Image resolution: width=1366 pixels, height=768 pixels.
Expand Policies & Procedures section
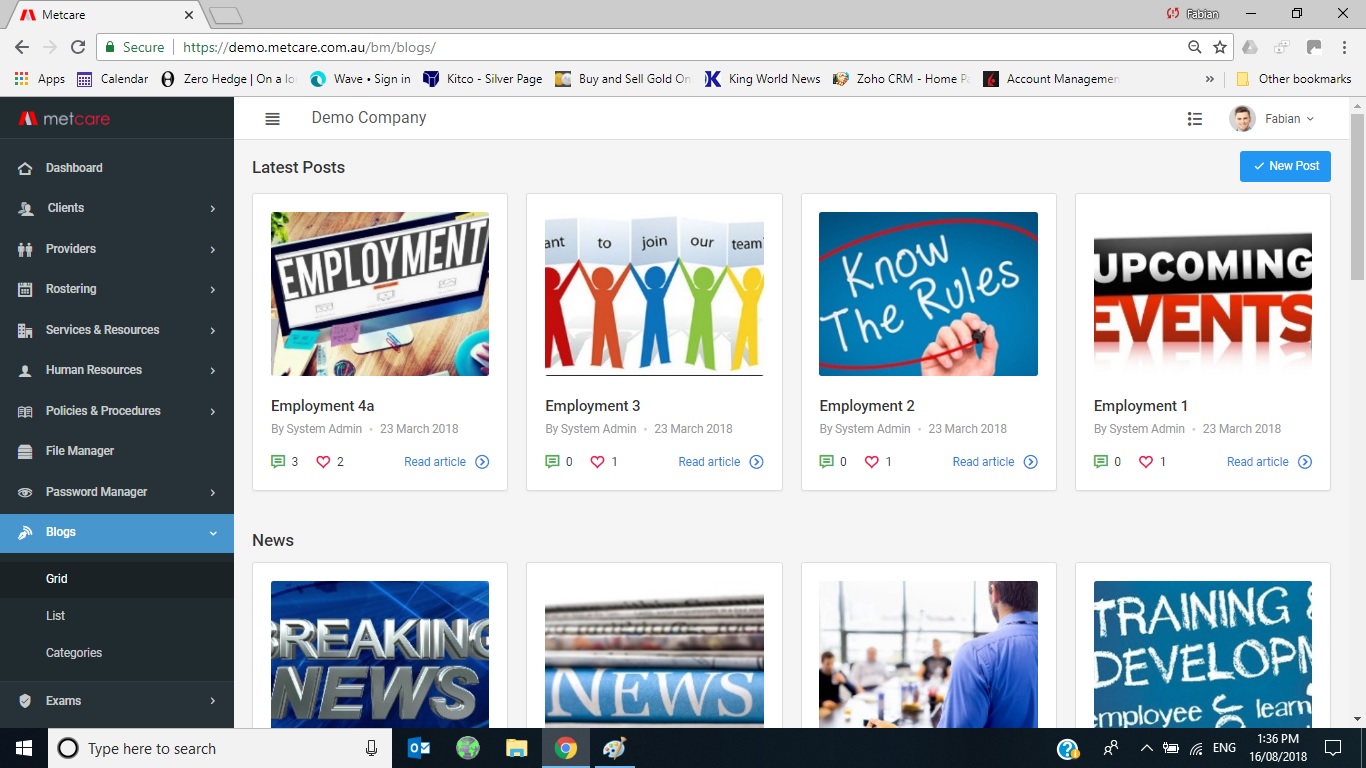117,411
